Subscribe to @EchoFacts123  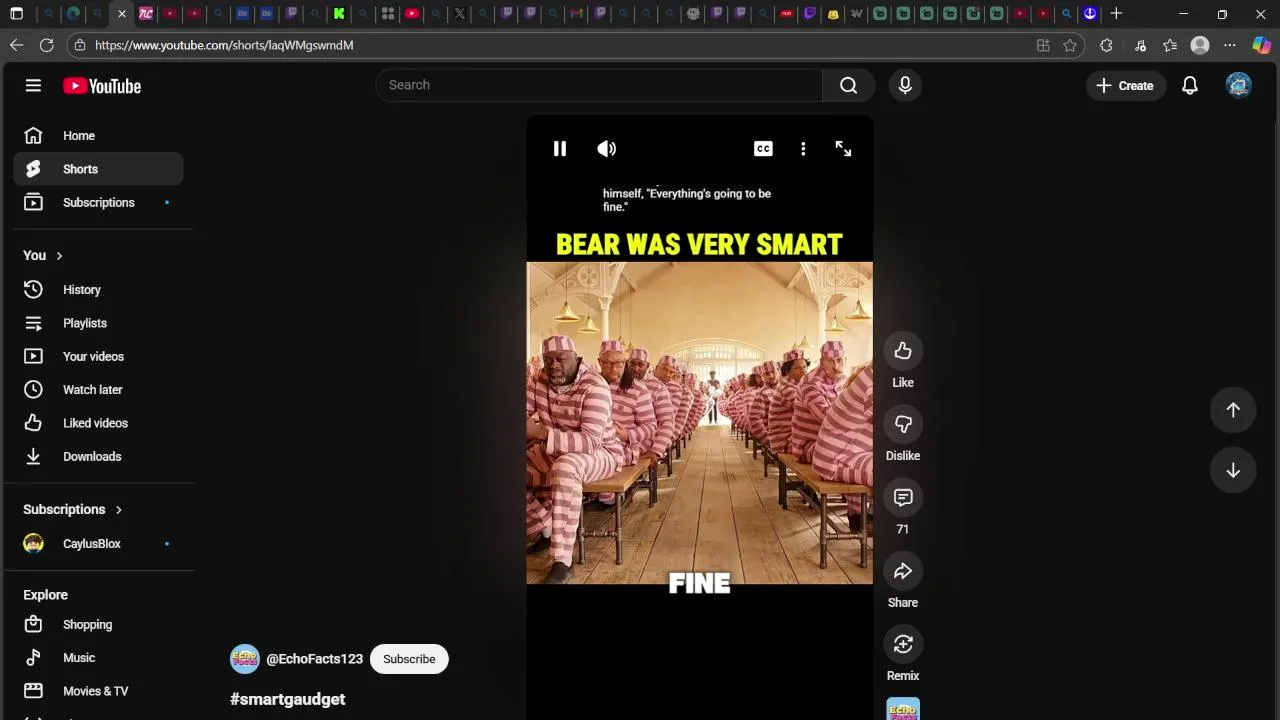[x=409, y=659]
